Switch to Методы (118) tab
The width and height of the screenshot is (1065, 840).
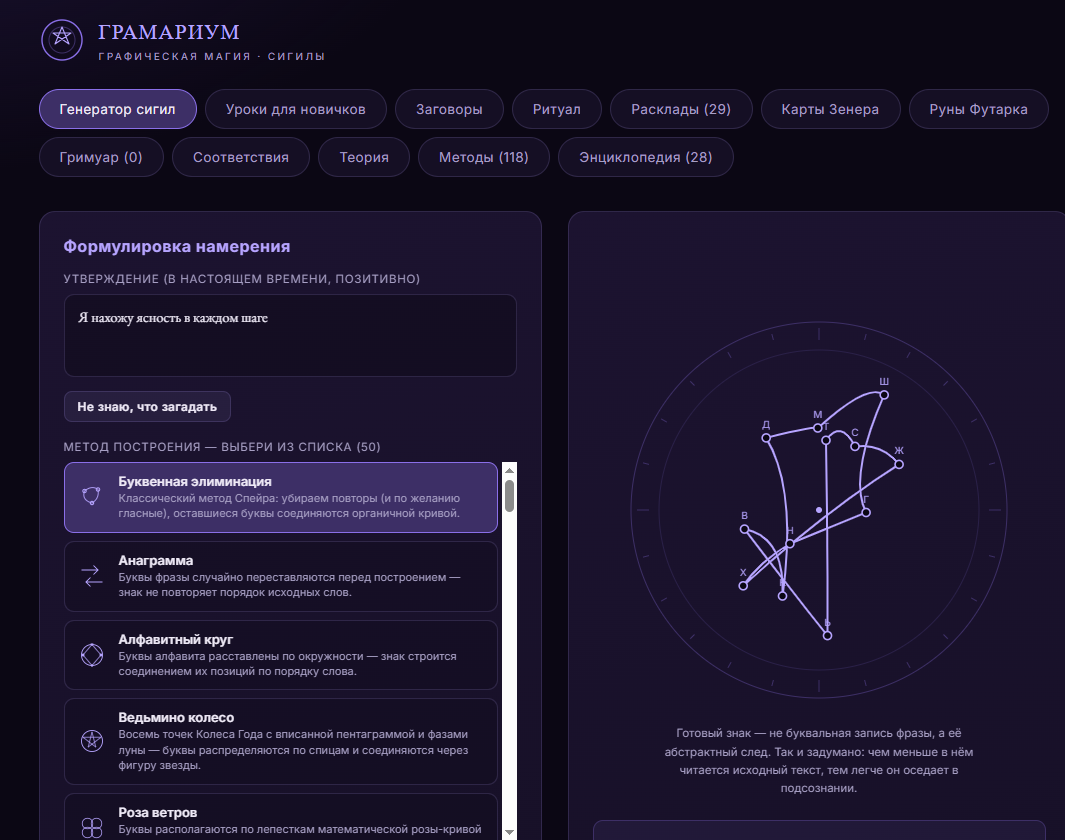click(484, 158)
